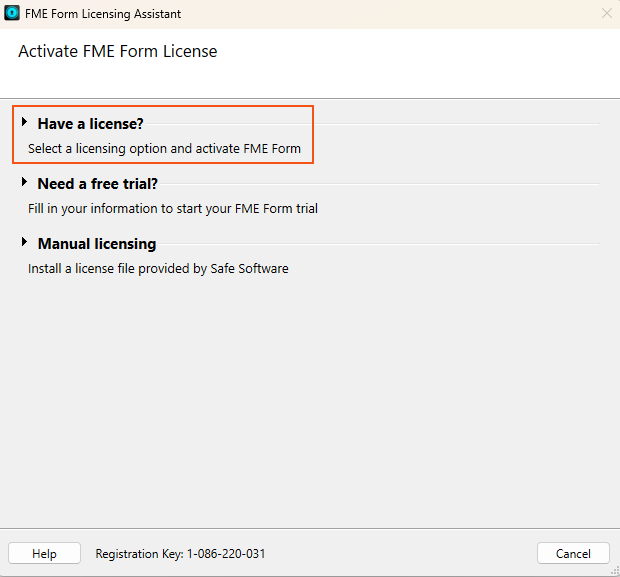Screen dimensions: 620x577
Task: Click 'Select a licensing option and activate' description
Action: (164, 149)
